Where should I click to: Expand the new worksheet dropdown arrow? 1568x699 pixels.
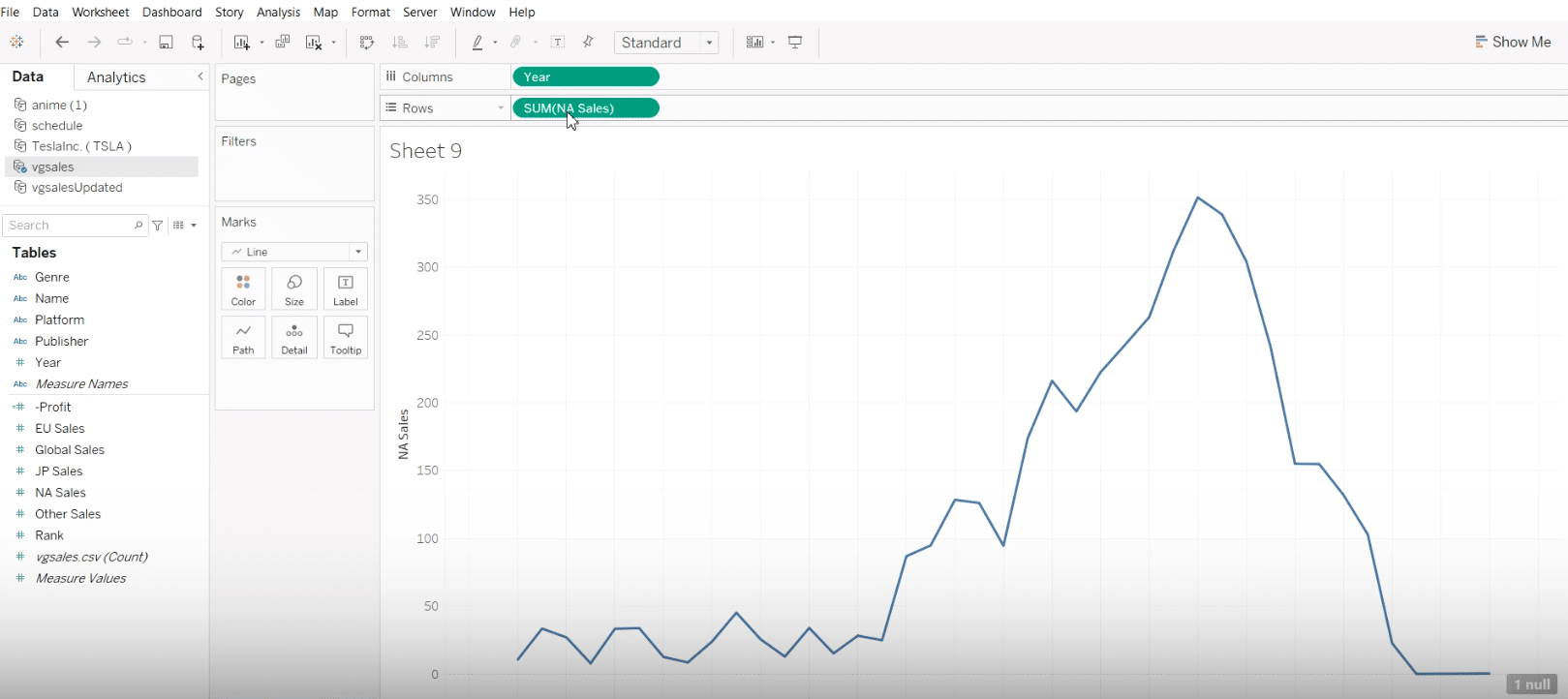(x=261, y=43)
